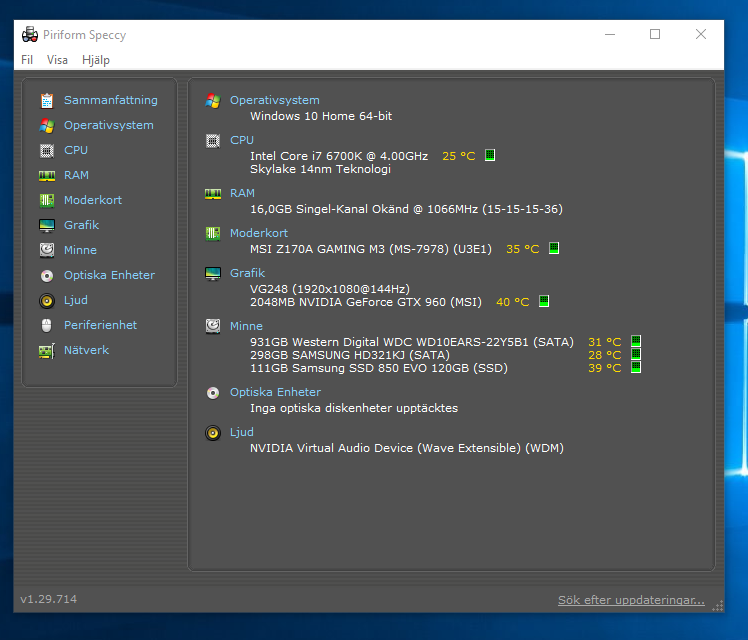This screenshot has width=748, height=640.
Task: Open the Ljud sidebar section
Action: click(76, 300)
